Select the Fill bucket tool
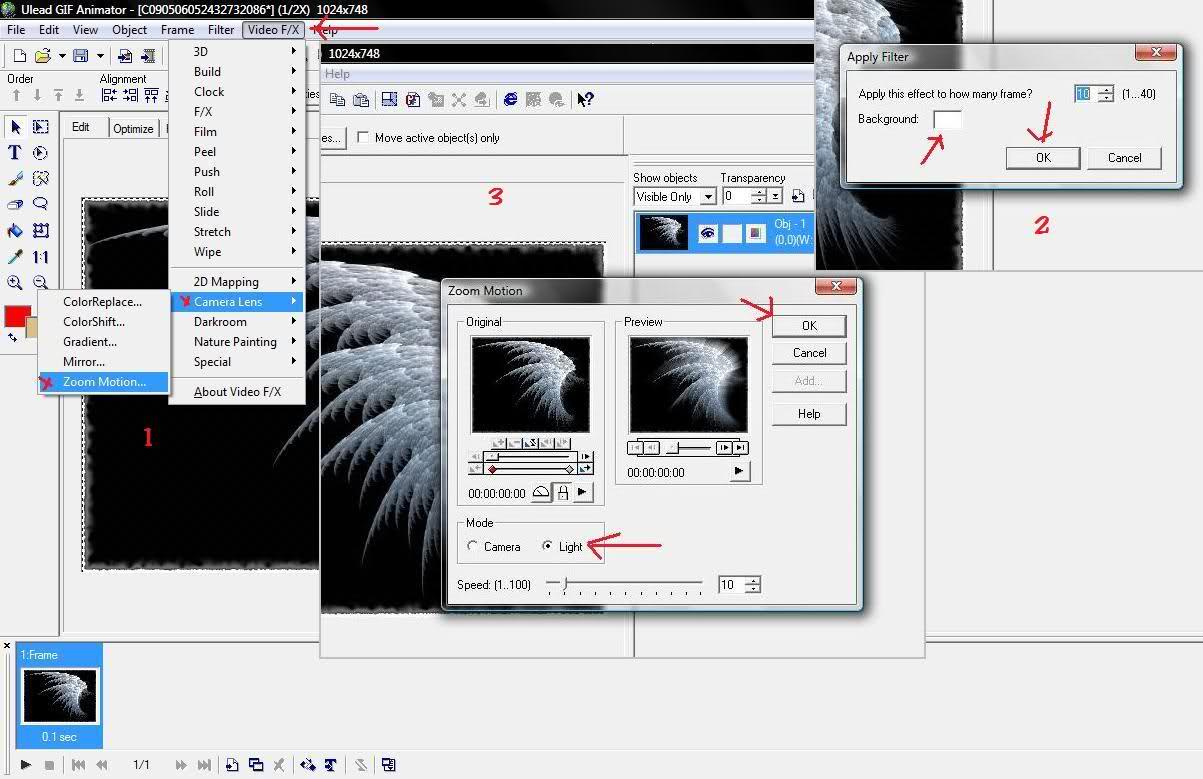 click(15, 231)
